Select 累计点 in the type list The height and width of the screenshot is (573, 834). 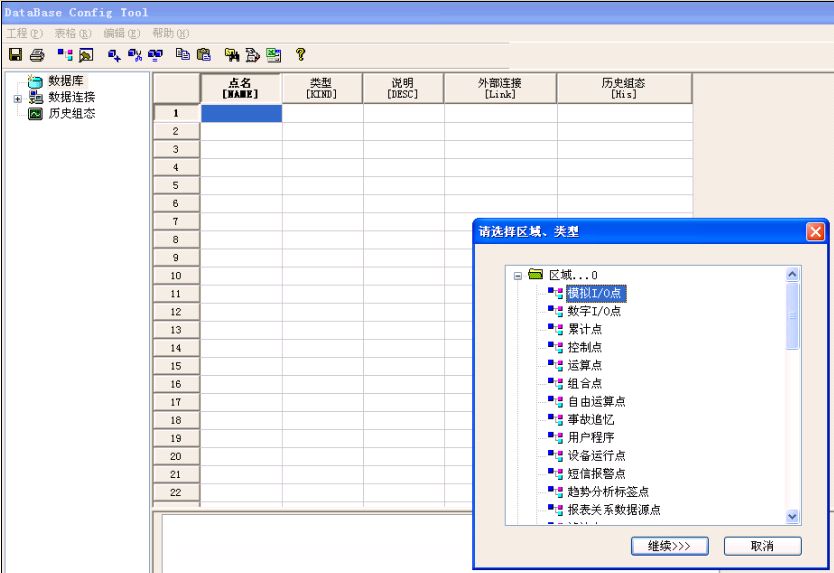click(585, 329)
